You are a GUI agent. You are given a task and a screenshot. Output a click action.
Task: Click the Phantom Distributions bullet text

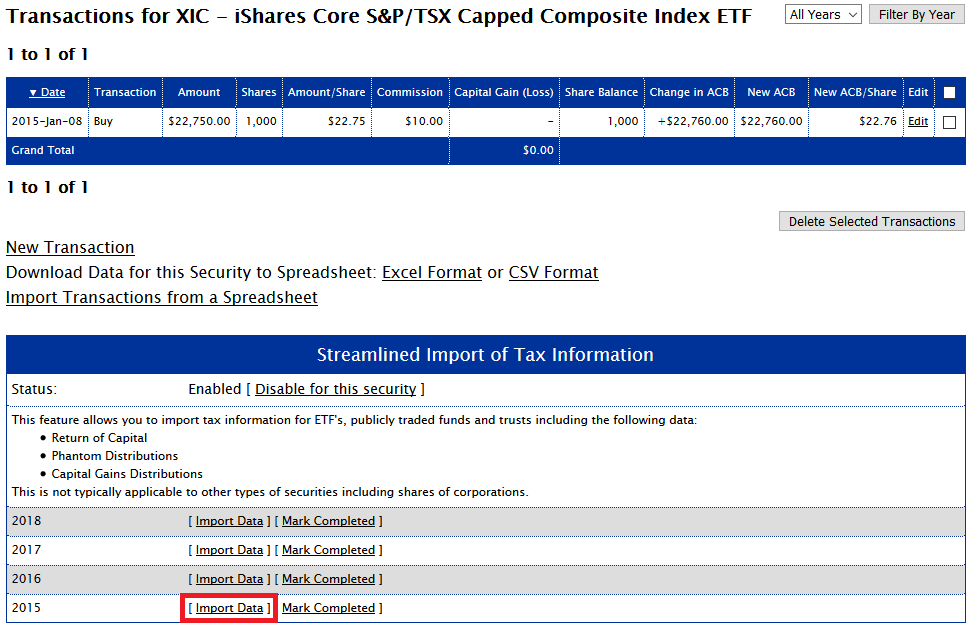pyautogui.click(x=115, y=456)
